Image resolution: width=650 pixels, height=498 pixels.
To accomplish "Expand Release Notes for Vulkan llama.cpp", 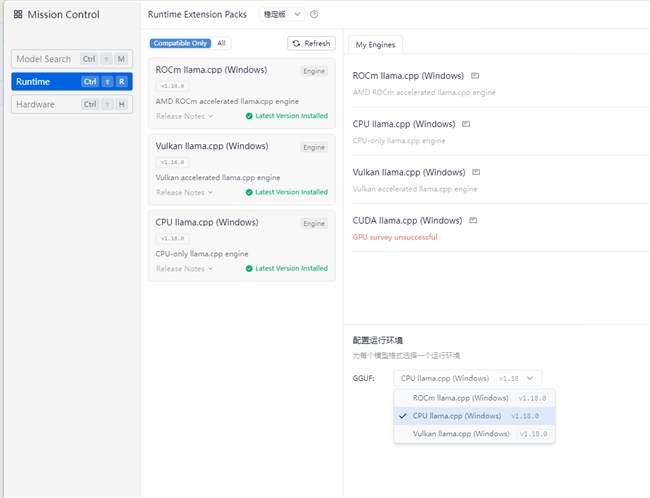I will [184, 192].
